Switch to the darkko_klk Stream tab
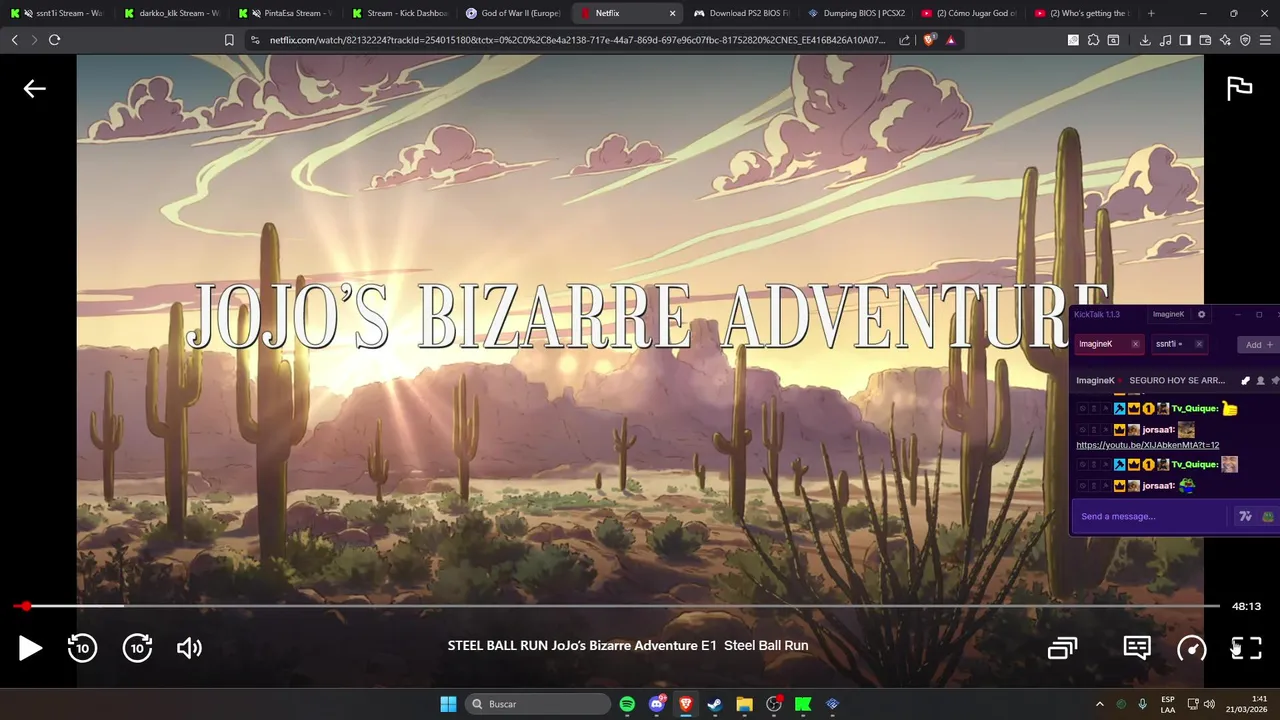The image size is (1280, 720). tap(172, 13)
